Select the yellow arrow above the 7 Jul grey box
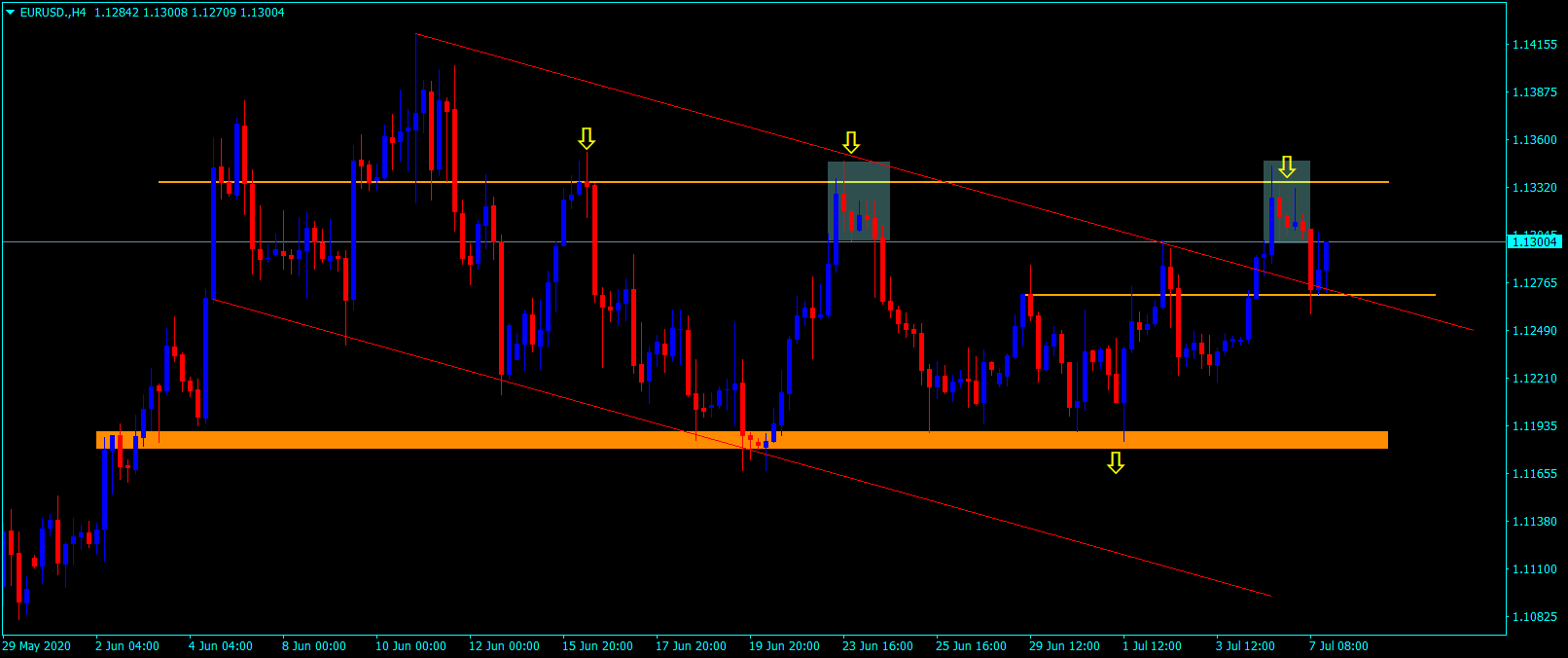This screenshot has width=1568, height=658. [1287, 166]
